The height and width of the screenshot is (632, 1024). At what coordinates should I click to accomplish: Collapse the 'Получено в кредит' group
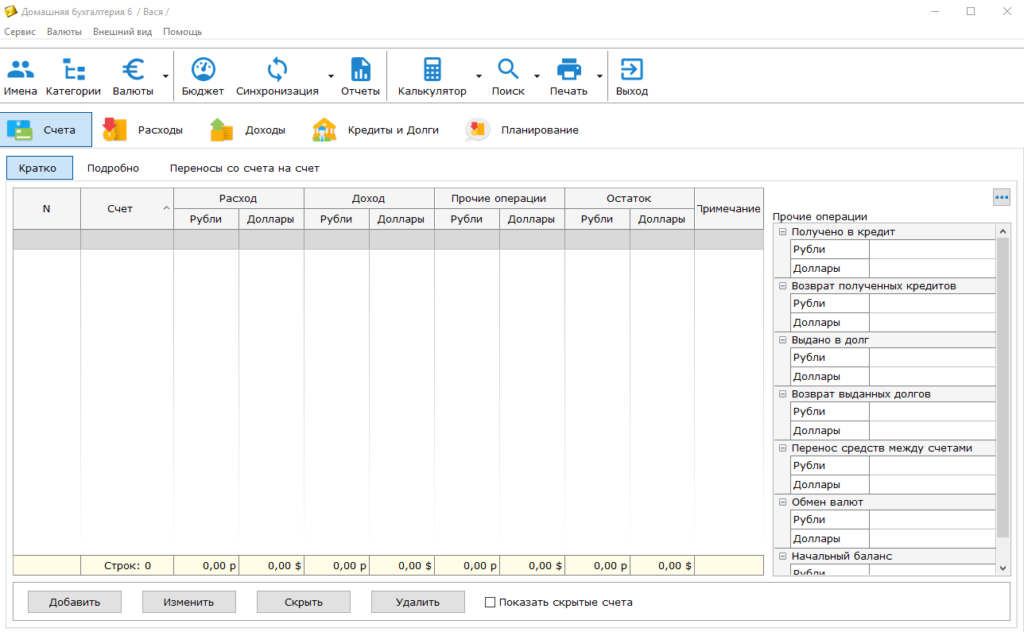tap(783, 232)
